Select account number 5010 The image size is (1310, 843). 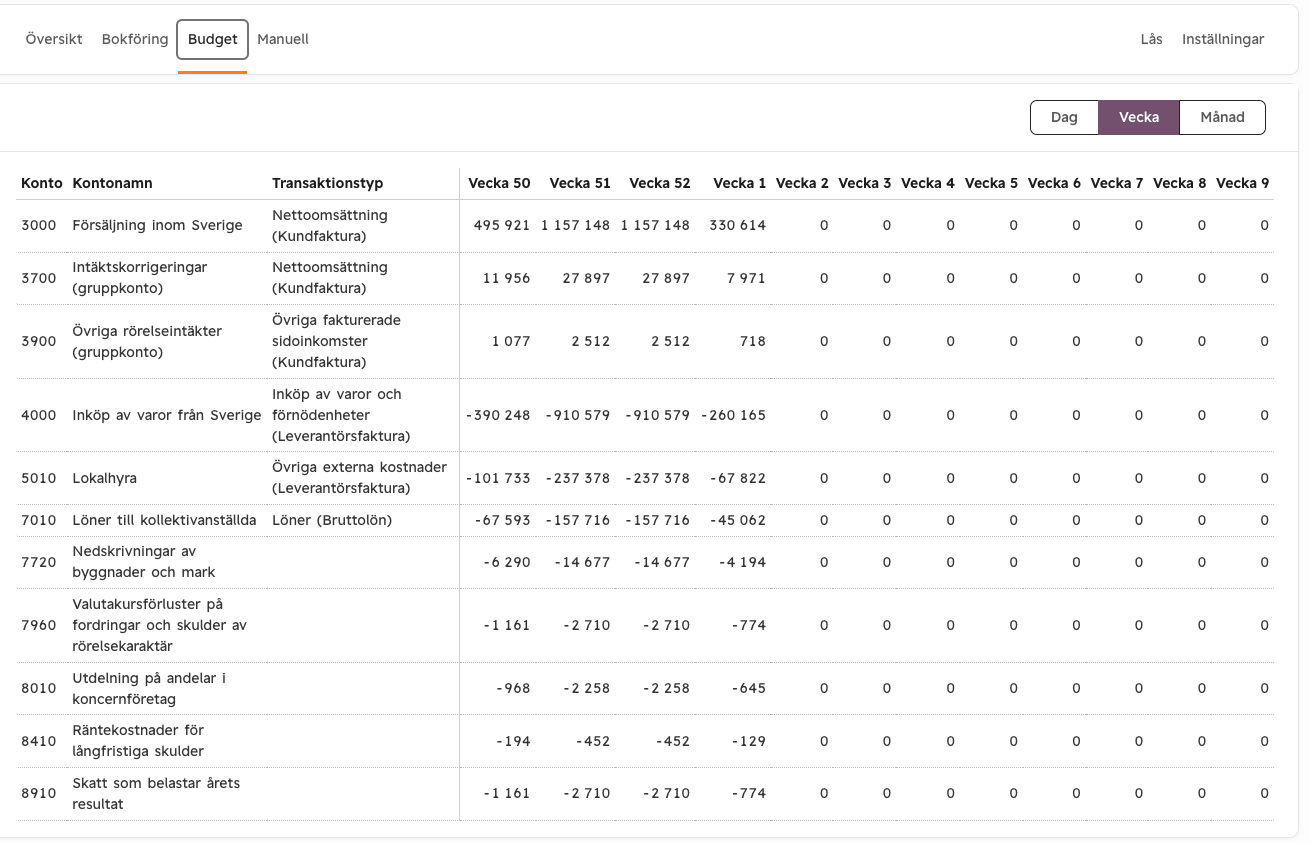coord(39,478)
